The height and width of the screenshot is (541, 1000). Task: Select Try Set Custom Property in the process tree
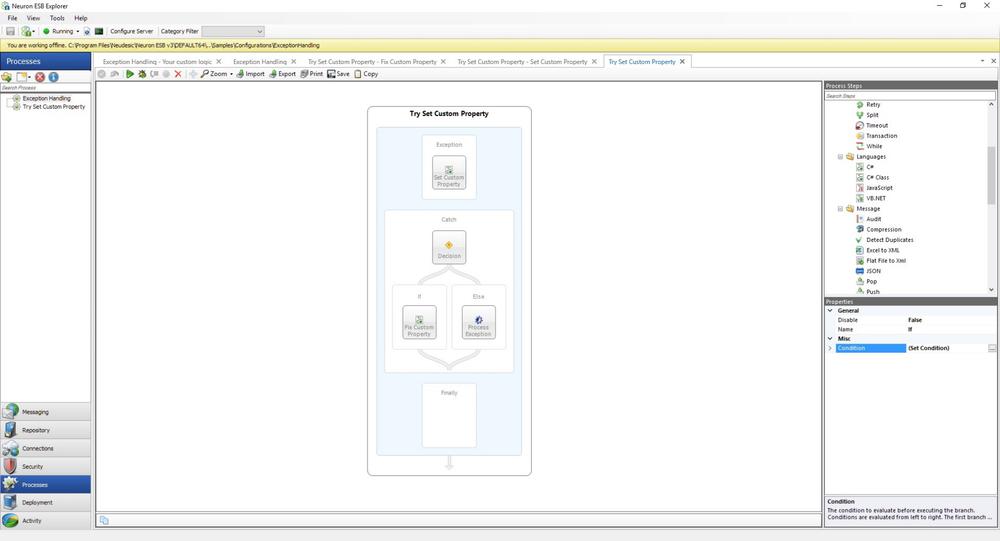[x=54, y=107]
